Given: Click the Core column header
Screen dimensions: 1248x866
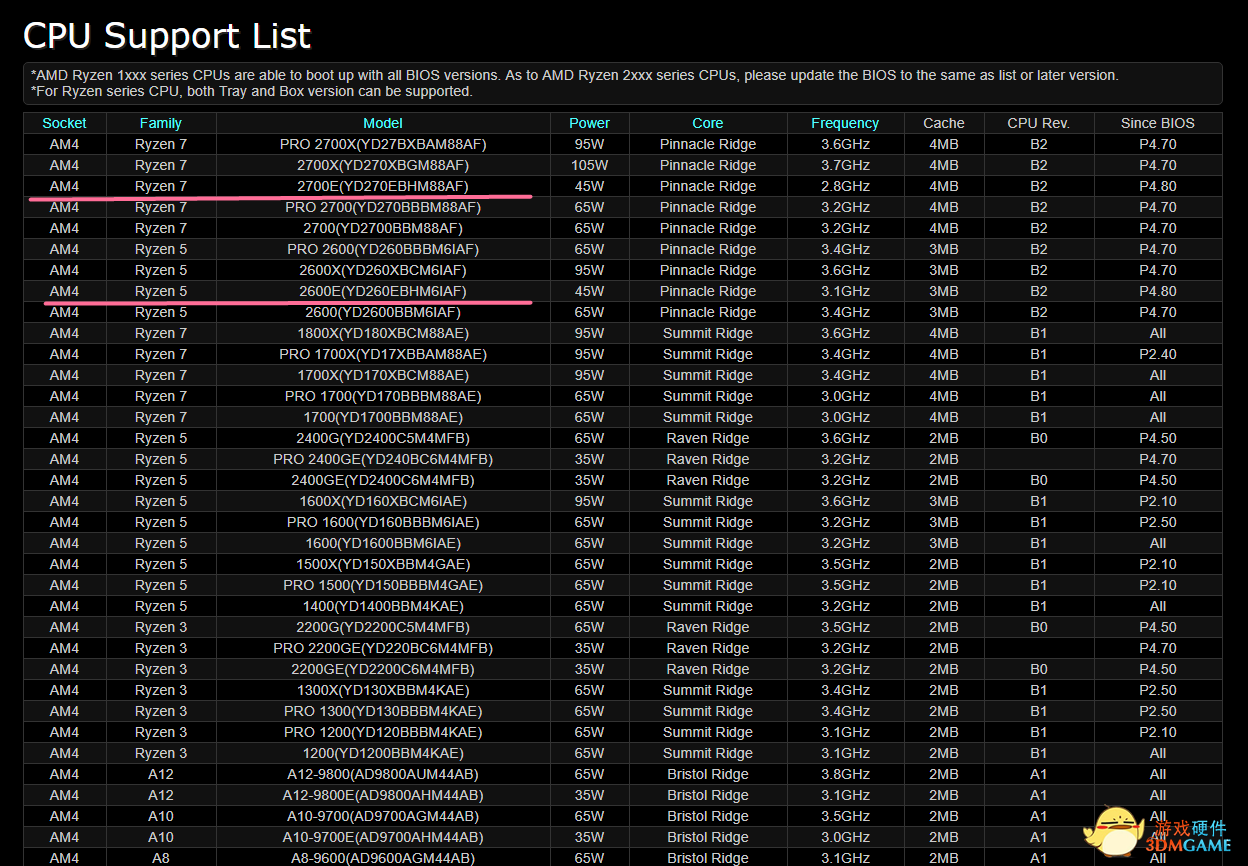Looking at the screenshot, I should click(x=707, y=123).
